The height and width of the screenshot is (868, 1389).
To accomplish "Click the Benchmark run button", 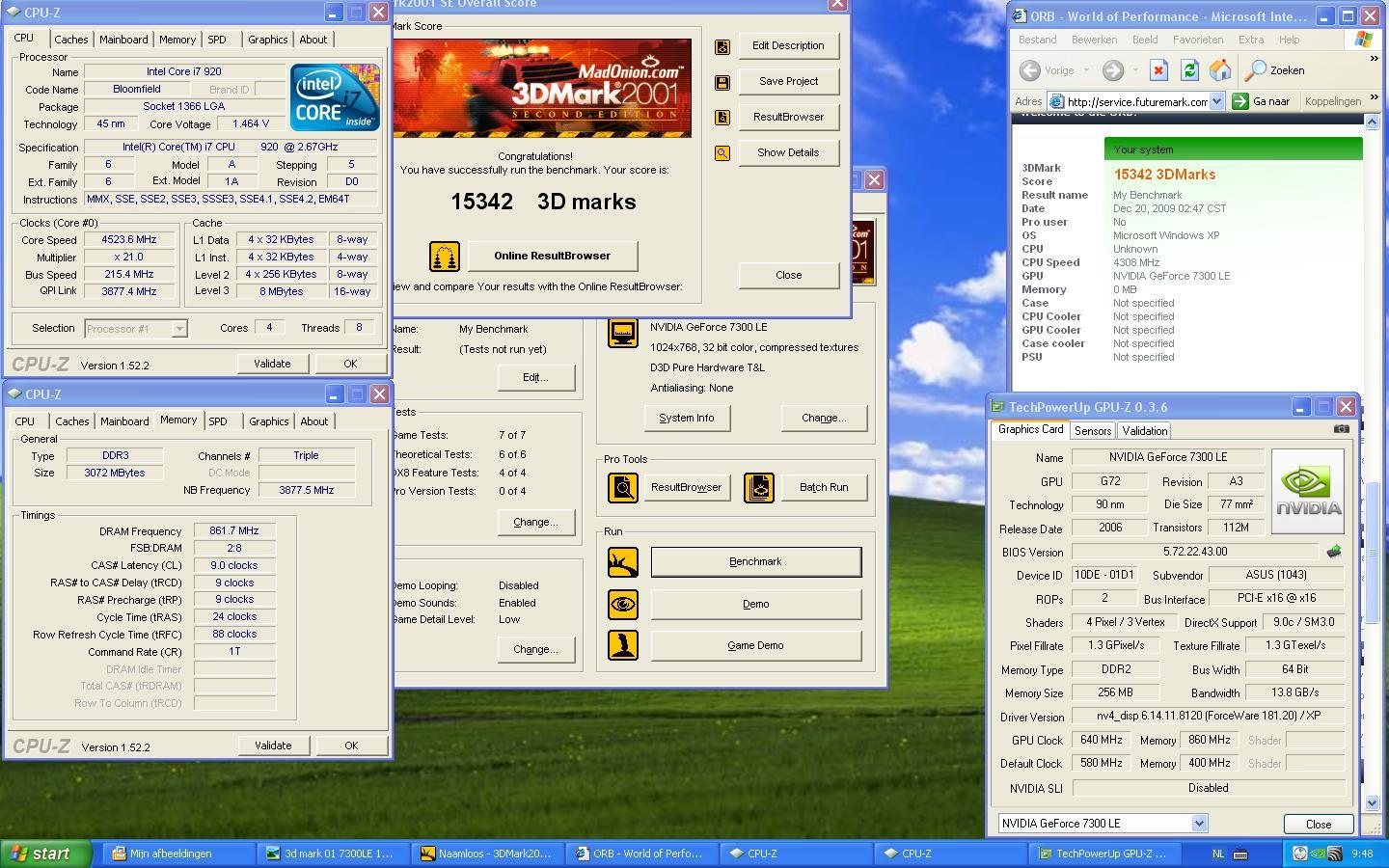I will 755,562.
